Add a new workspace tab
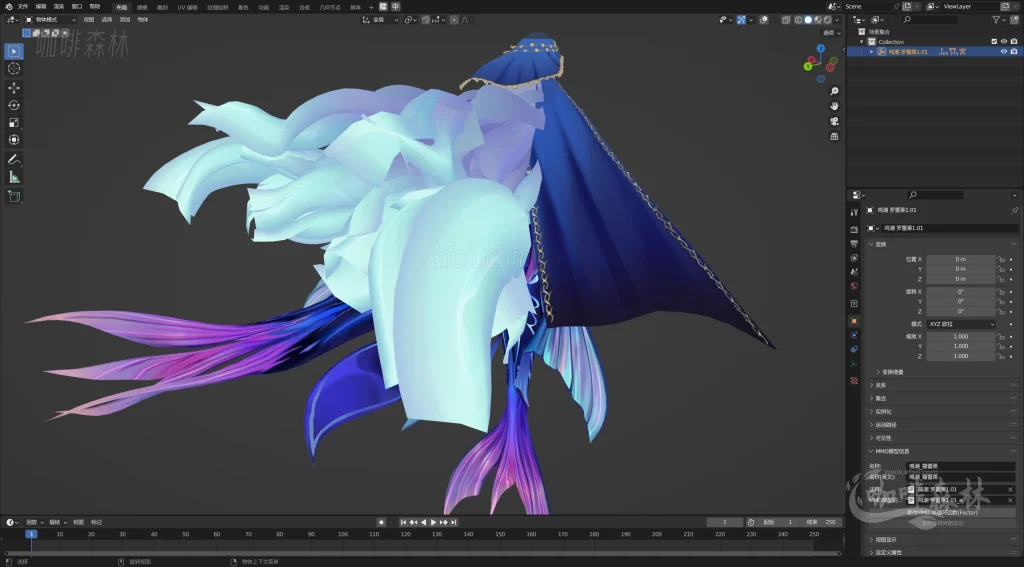Image resolution: width=1024 pixels, height=567 pixels. click(371, 7)
